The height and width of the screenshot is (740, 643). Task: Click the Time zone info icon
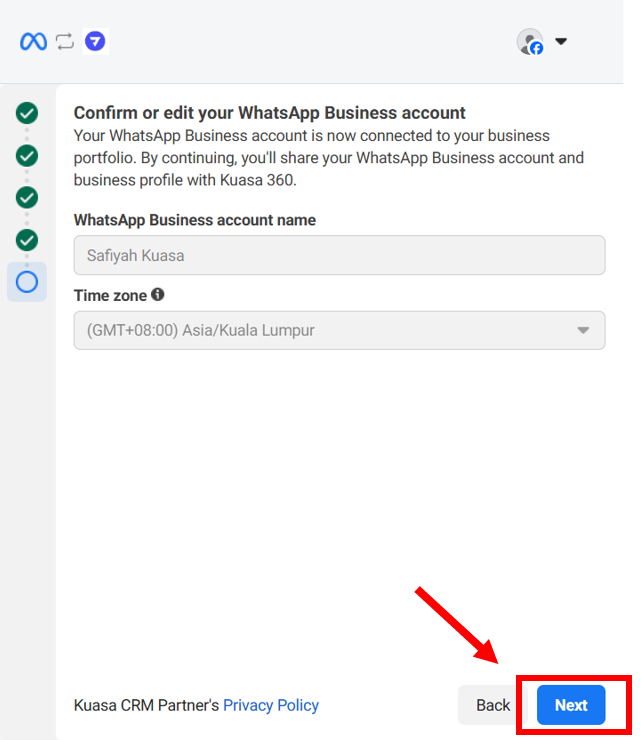(158, 295)
